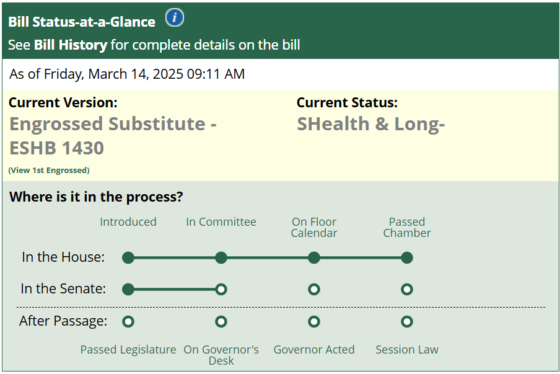
Task: Click House row In Committee marker
Action: pos(221,258)
